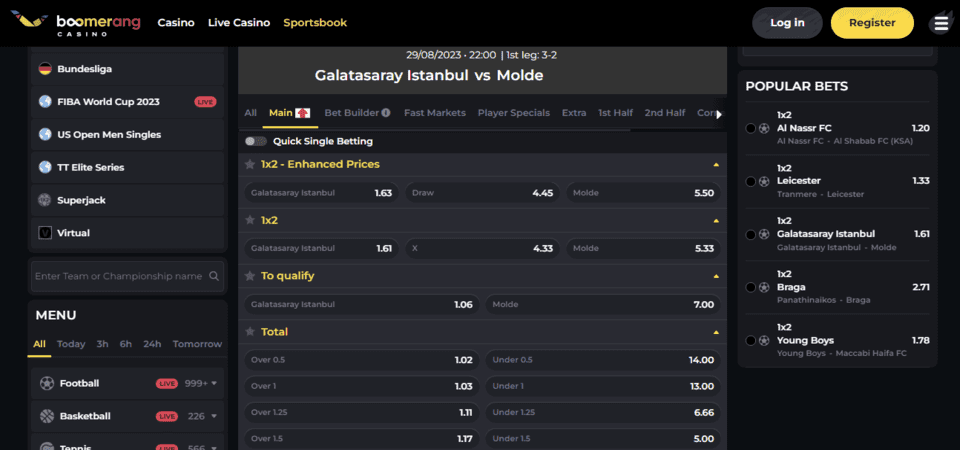Image resolution: width=960 pixels, height=450 pixels.
Task: Click the search magnifier icon
Action: pos(214,276)
